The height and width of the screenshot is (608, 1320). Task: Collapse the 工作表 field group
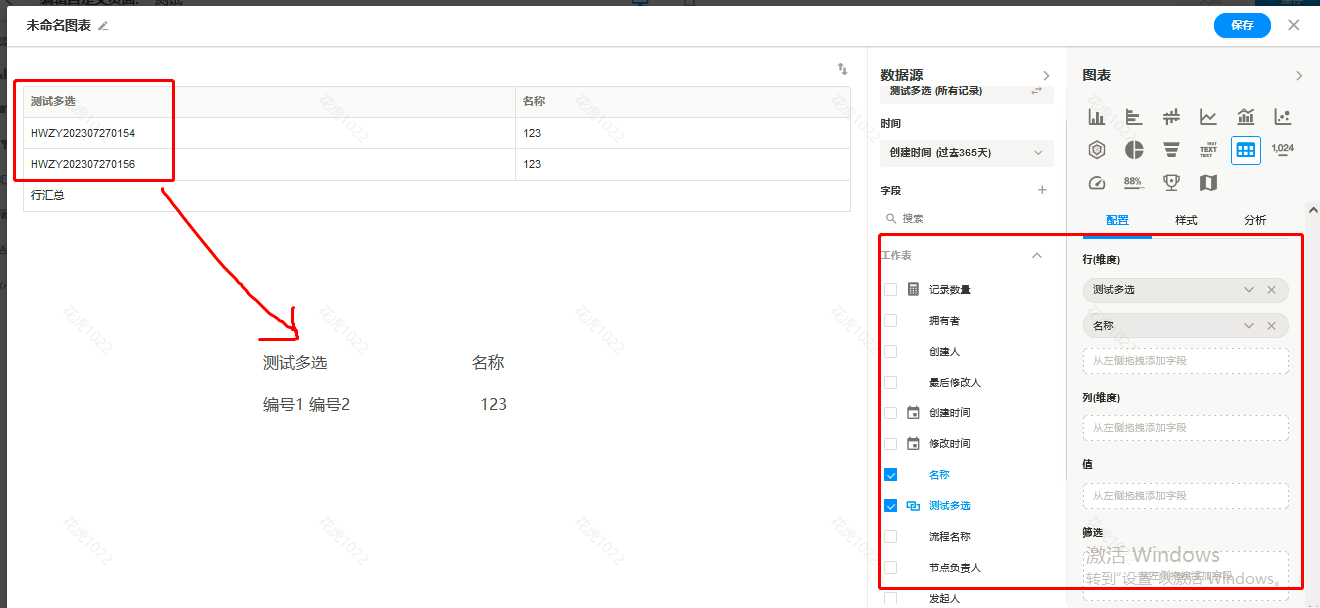(1037, 255)
